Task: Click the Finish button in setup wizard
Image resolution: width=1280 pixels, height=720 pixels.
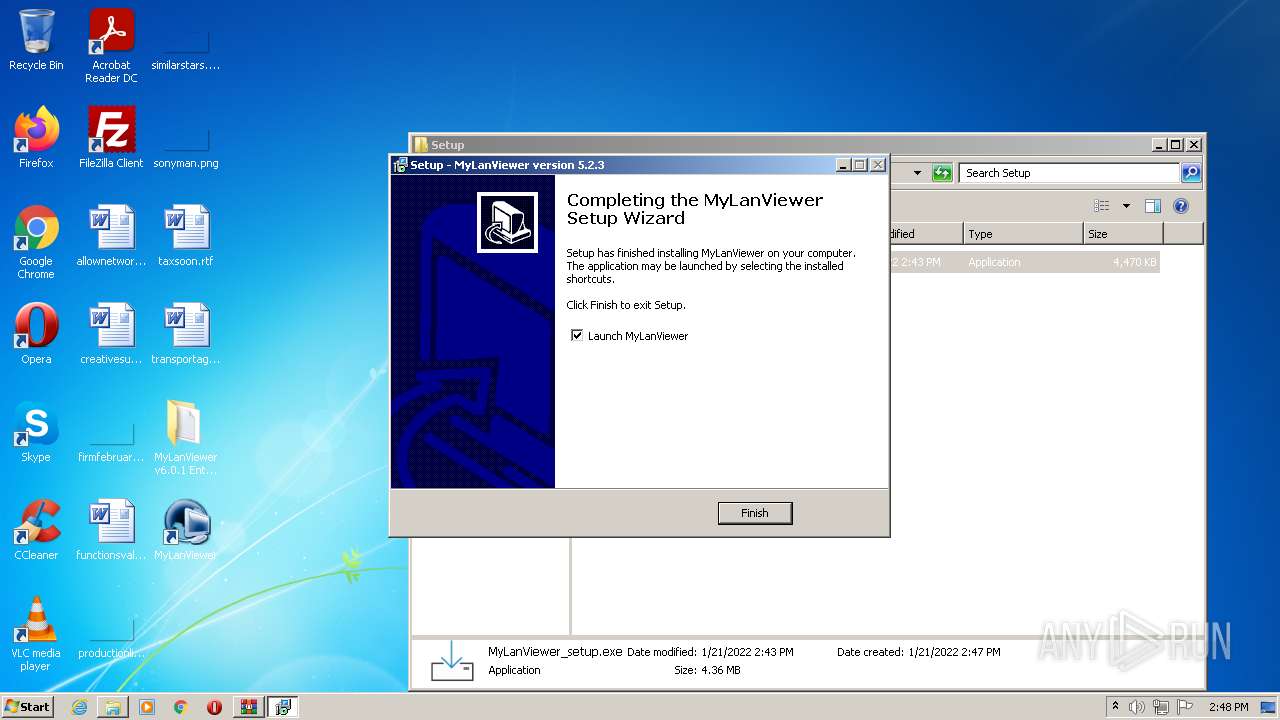Action: click(755, 513)
